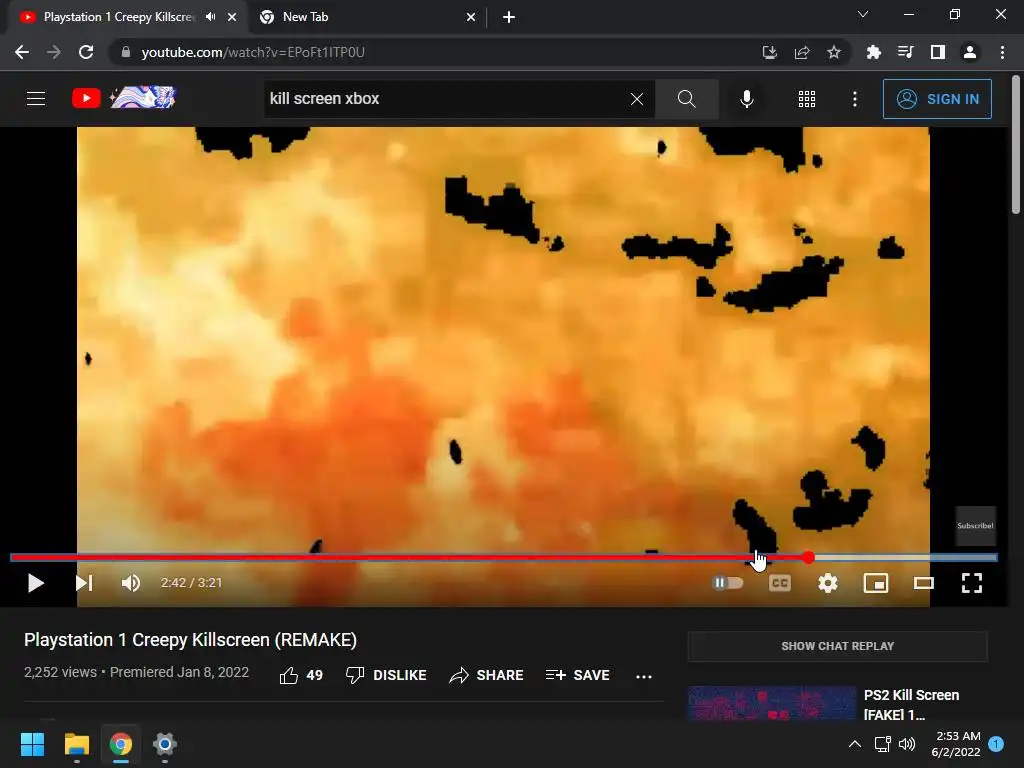This screenshot has height=768, width=1024.
Task: Reload the page
Action: point(86,52)
